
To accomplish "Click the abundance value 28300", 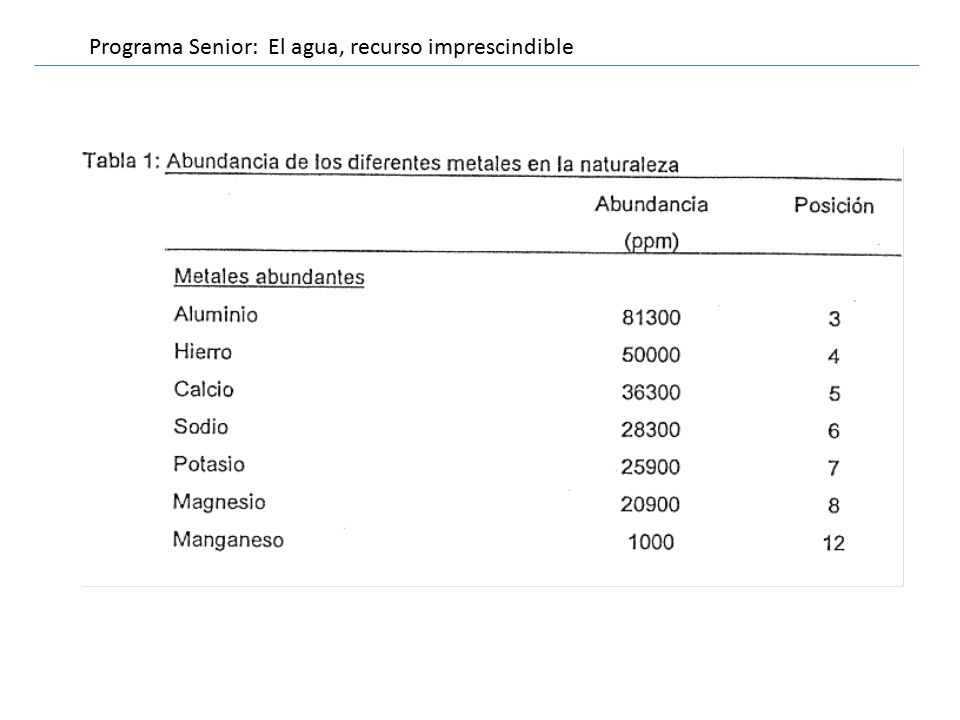I will pos(650,429).
